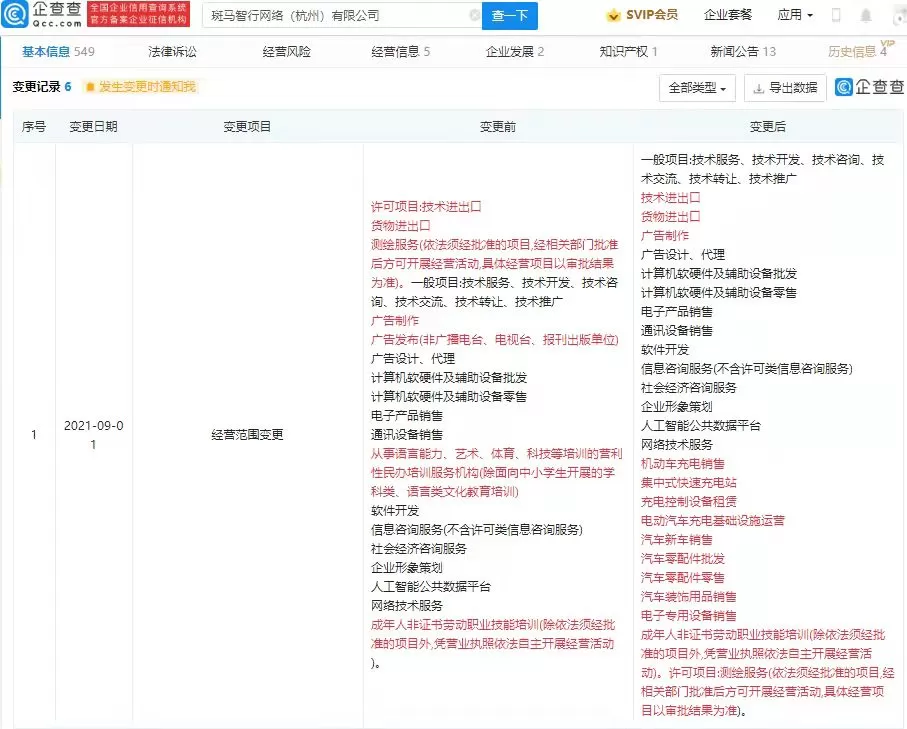This screenshot has width=907, height=729.
Task: Open the 经营风险 tab
Action: [286, 51]
